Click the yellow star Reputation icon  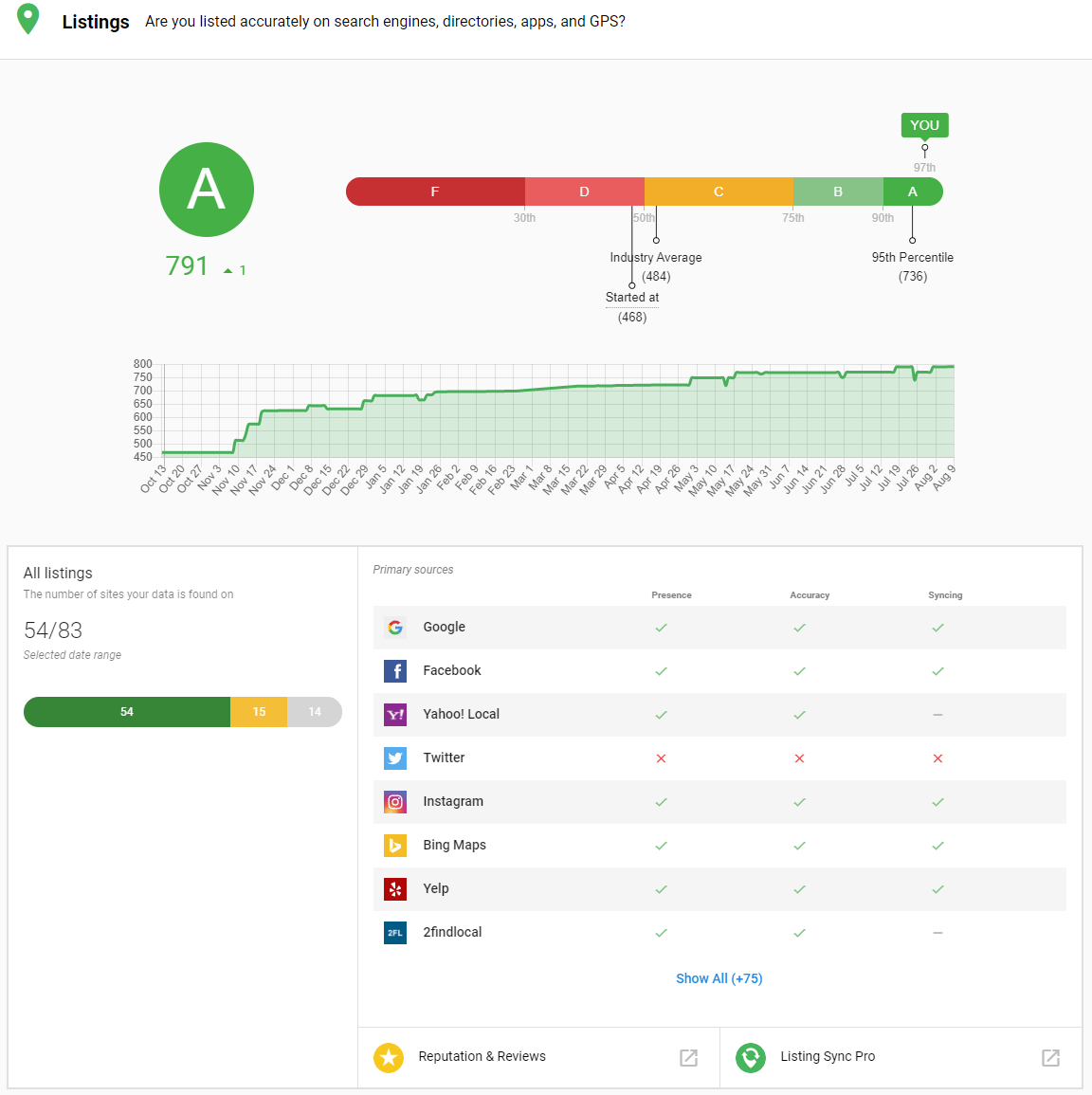click(389, 1057)
